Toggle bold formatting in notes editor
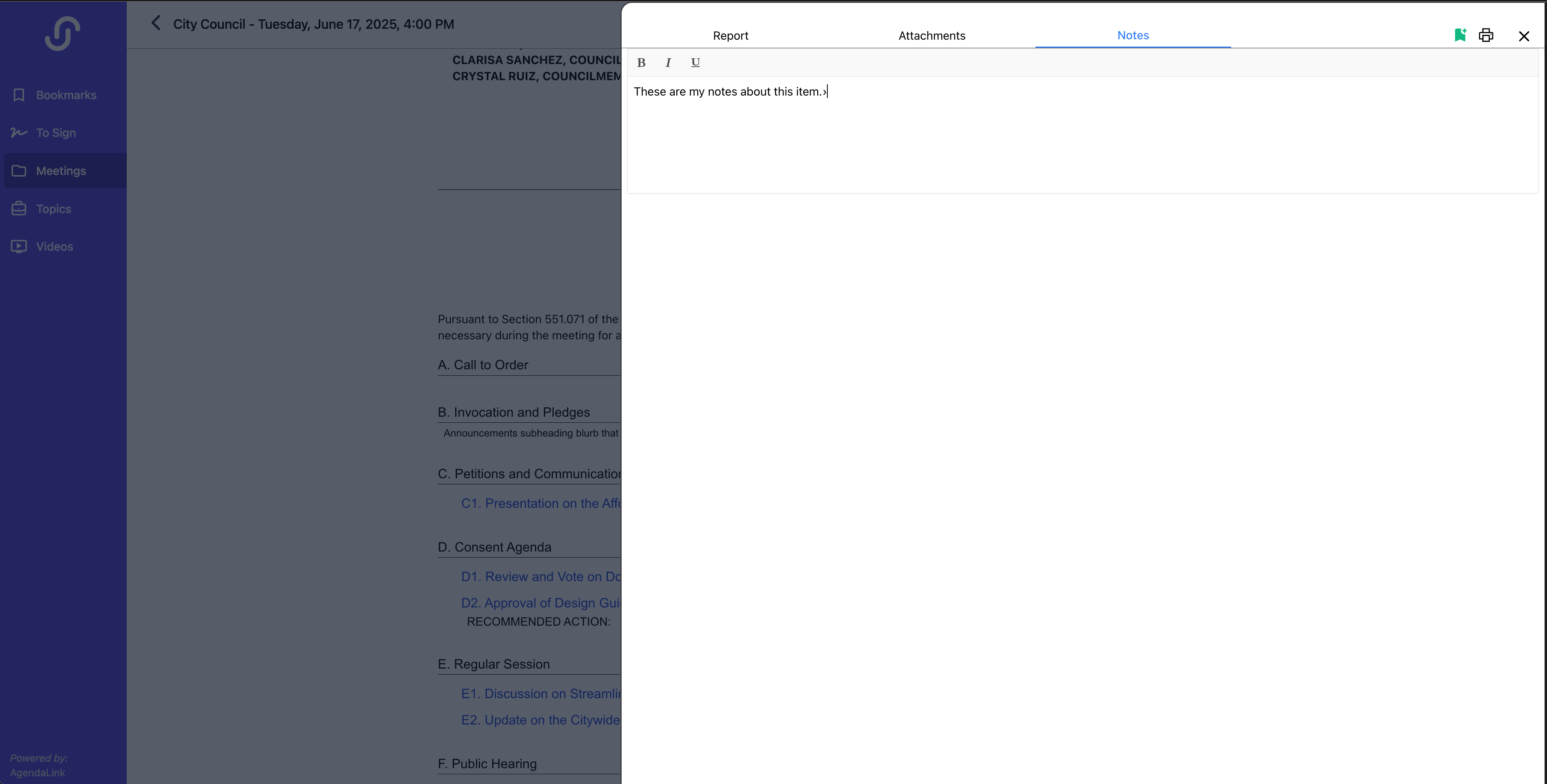This screenshot has width=1547, height=784. [x=641, y=62]
